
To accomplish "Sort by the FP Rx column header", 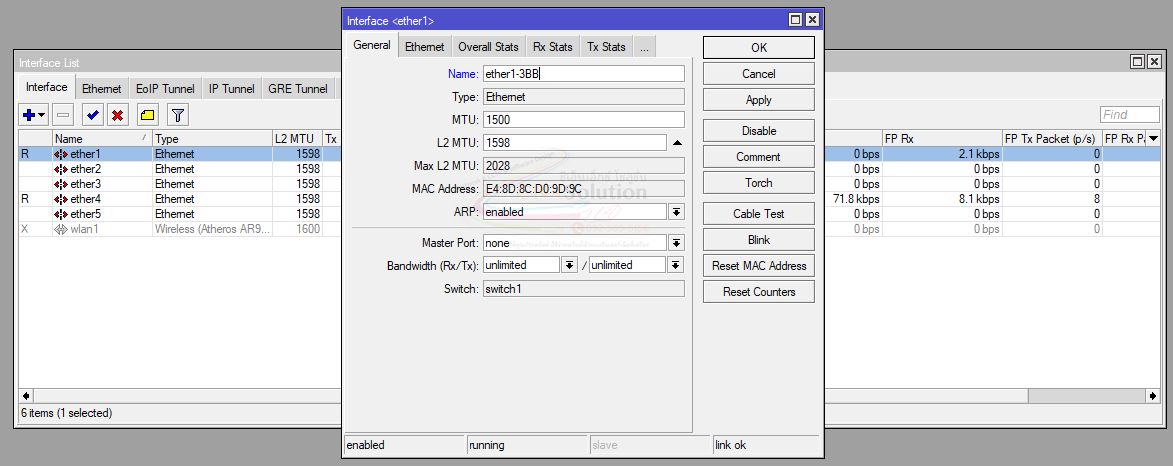I will pos(942,138).
